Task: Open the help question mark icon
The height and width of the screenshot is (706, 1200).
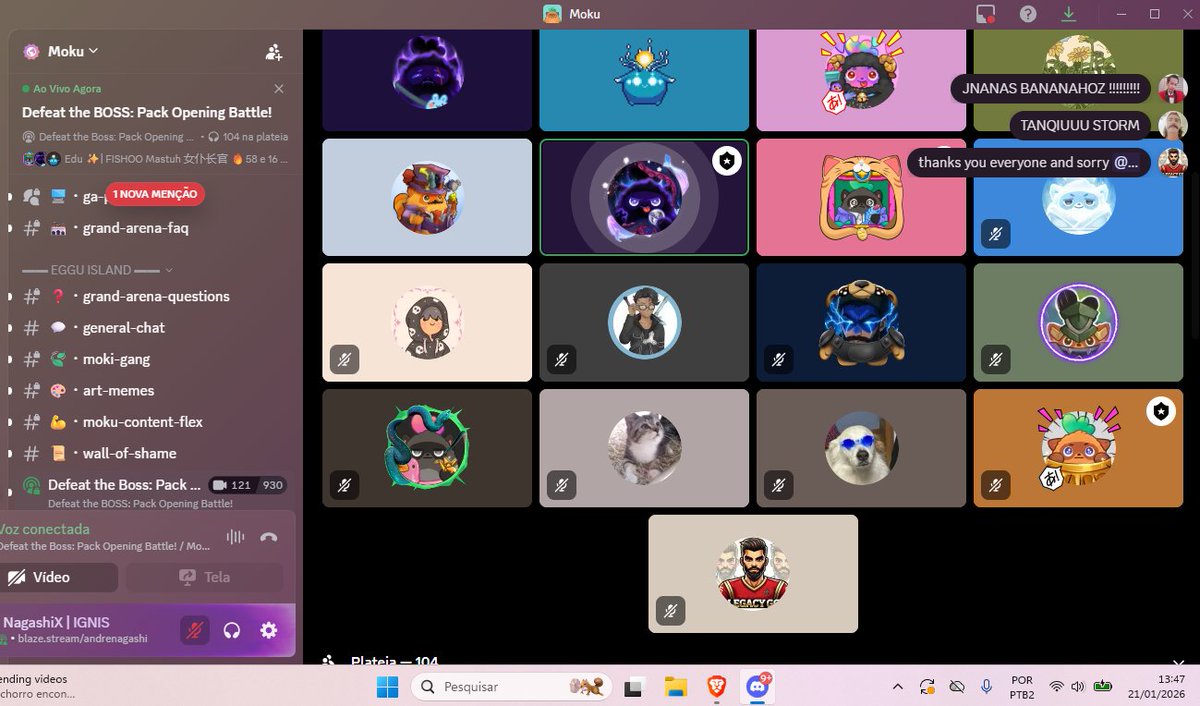Action: tap(1028, 14)
